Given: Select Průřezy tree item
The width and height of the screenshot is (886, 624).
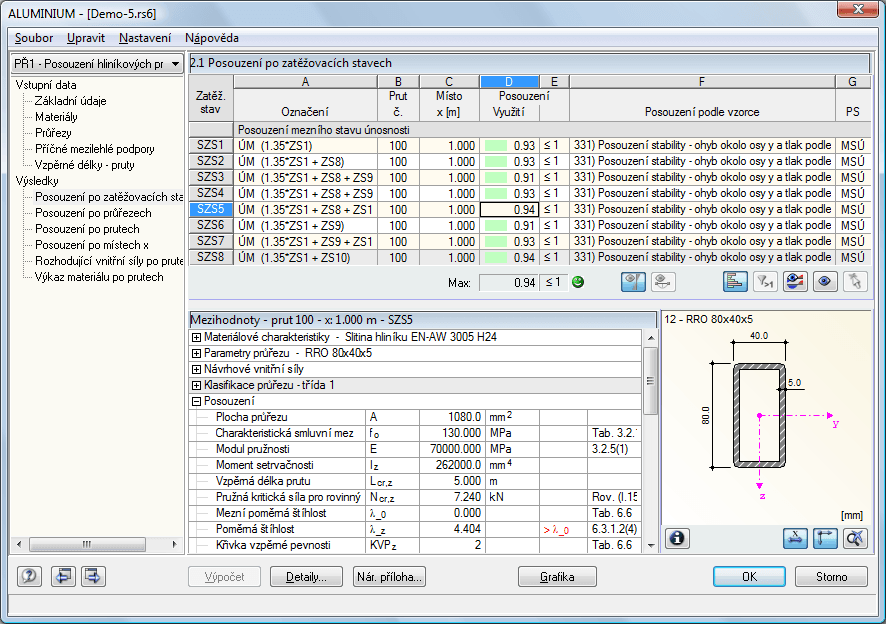Looking at the screenshot, I should pyautogui.click(x=53, y=133).
